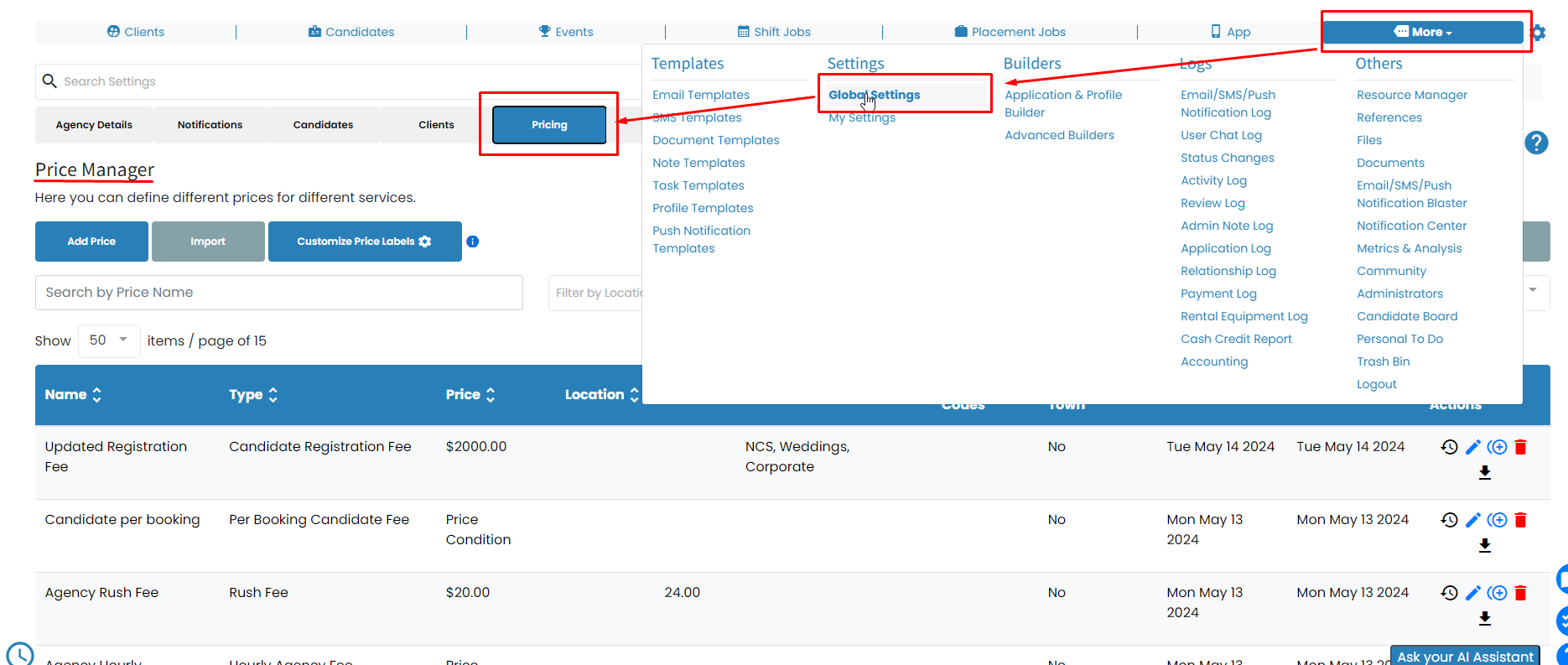Switch to the Notifications settings tab
The width and height of the screenshot is (1568, 665).
[x=210, y=125]
